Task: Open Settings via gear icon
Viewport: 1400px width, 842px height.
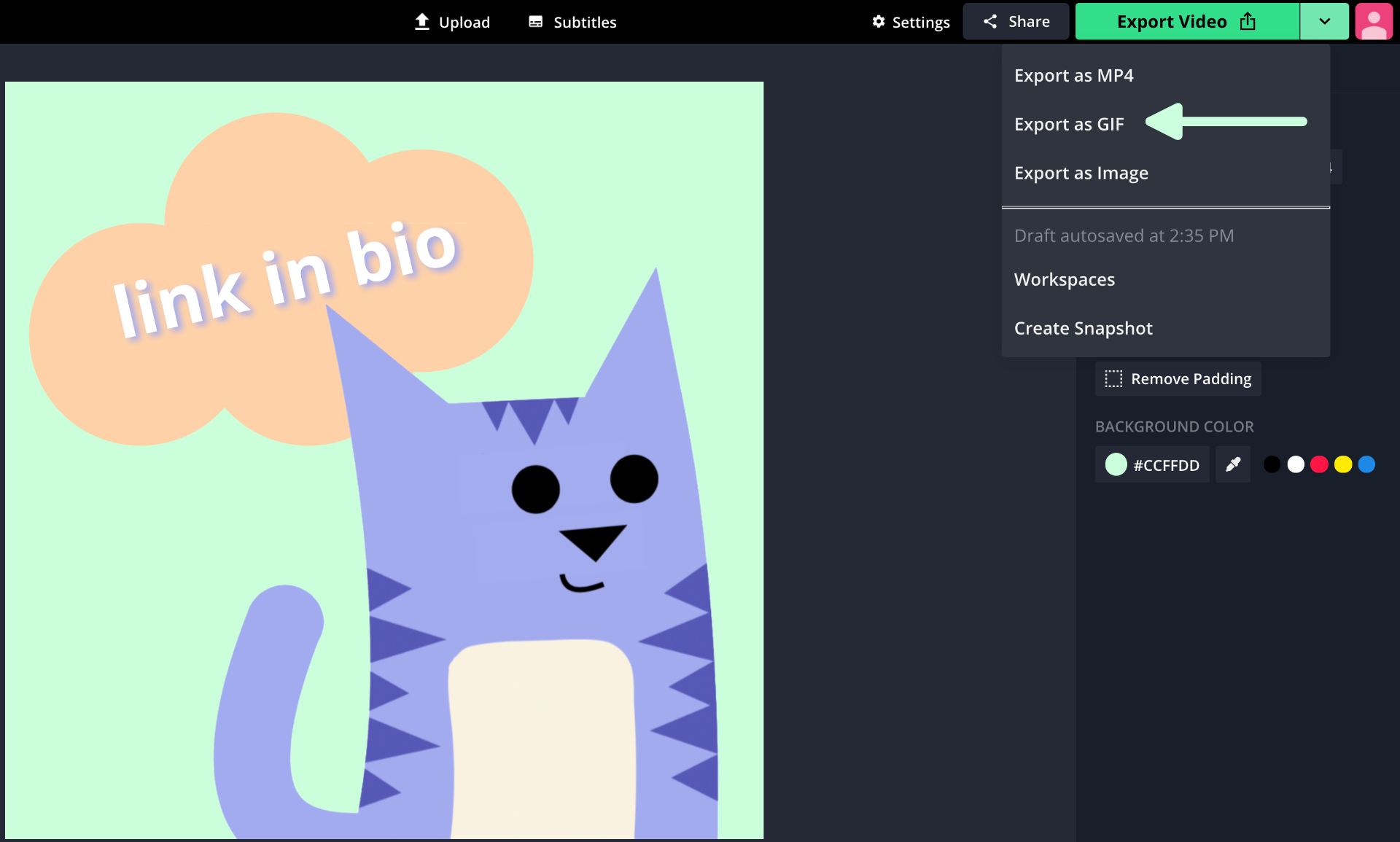Action: click(x=879, y=22)
